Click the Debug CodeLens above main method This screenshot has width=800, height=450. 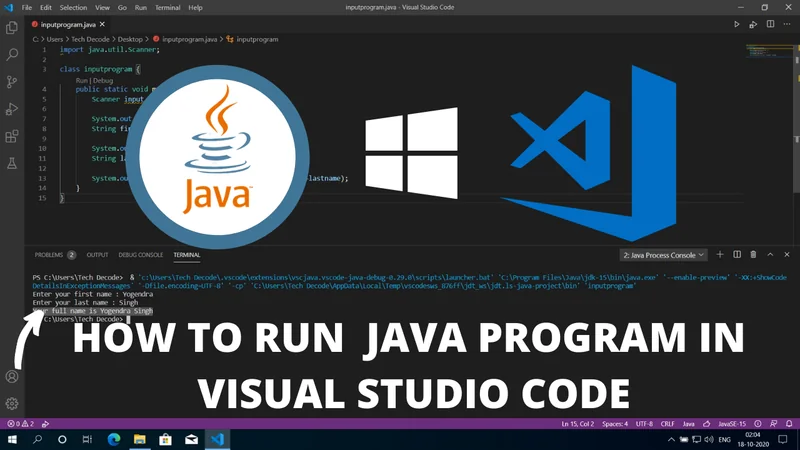(104, 79)
